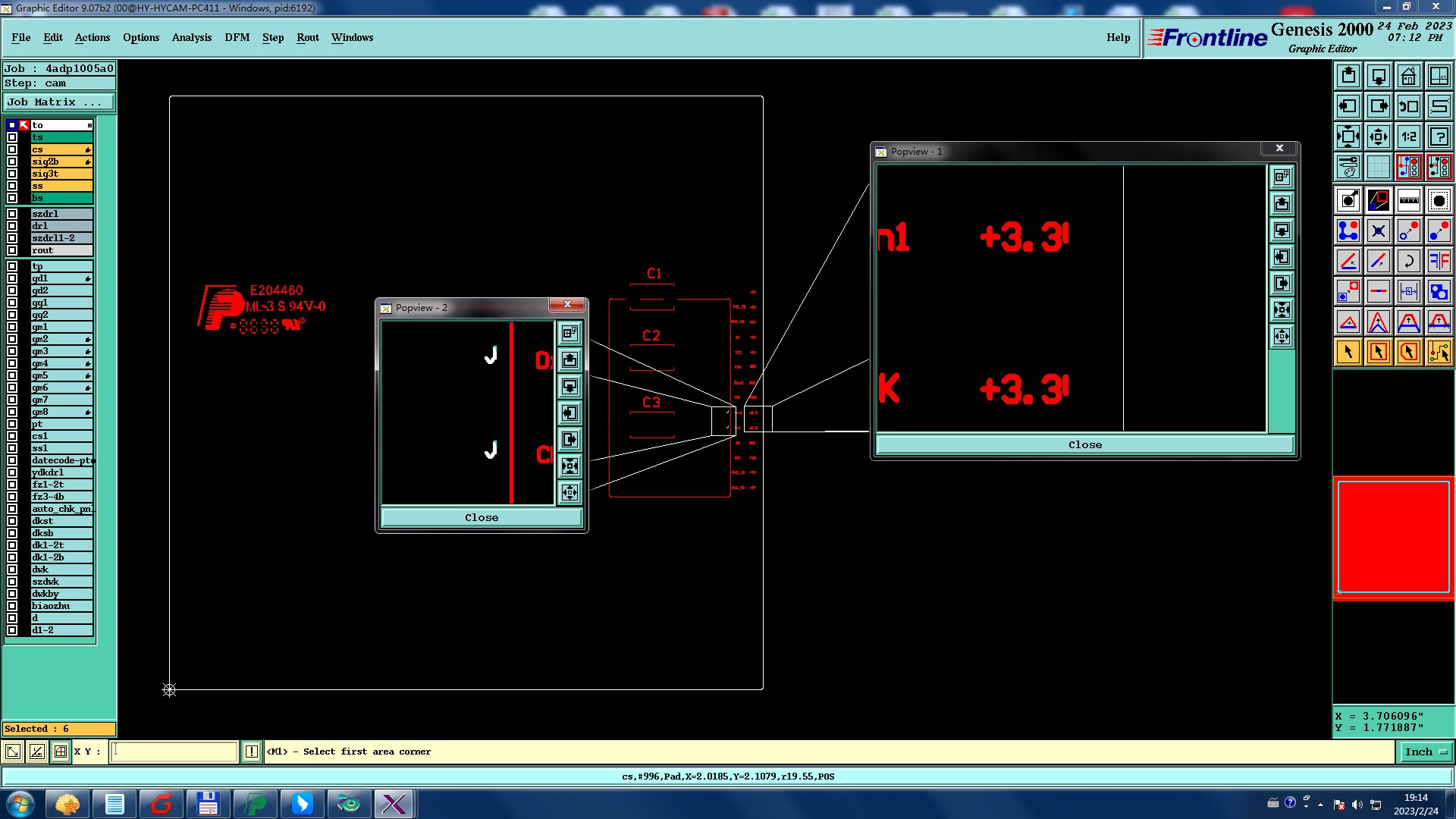Open the Inch units dropdown
This screenshot has height=819, width=1456.
[x=1426, y=752]
